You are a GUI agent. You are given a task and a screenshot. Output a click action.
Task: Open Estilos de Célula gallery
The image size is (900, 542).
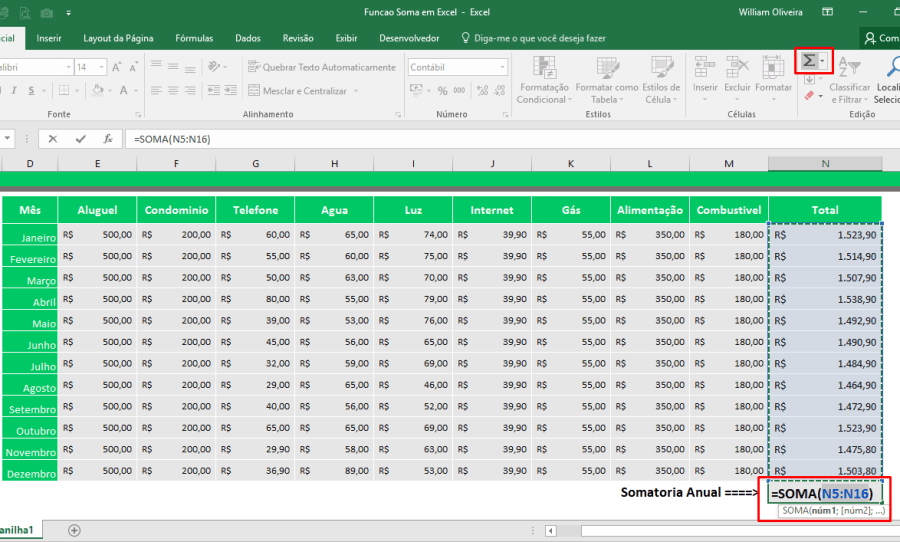click(x=661, y=79)
